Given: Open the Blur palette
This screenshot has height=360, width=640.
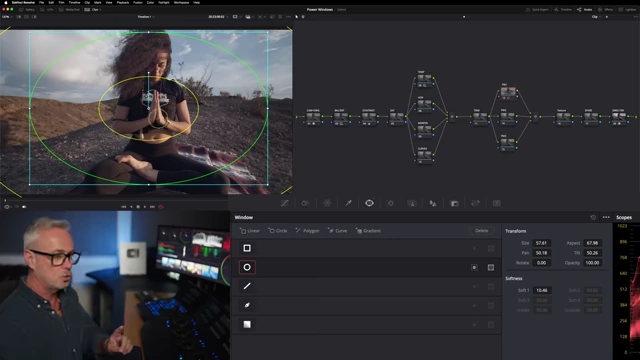Looking at the screenshot, I should [433, 203].
